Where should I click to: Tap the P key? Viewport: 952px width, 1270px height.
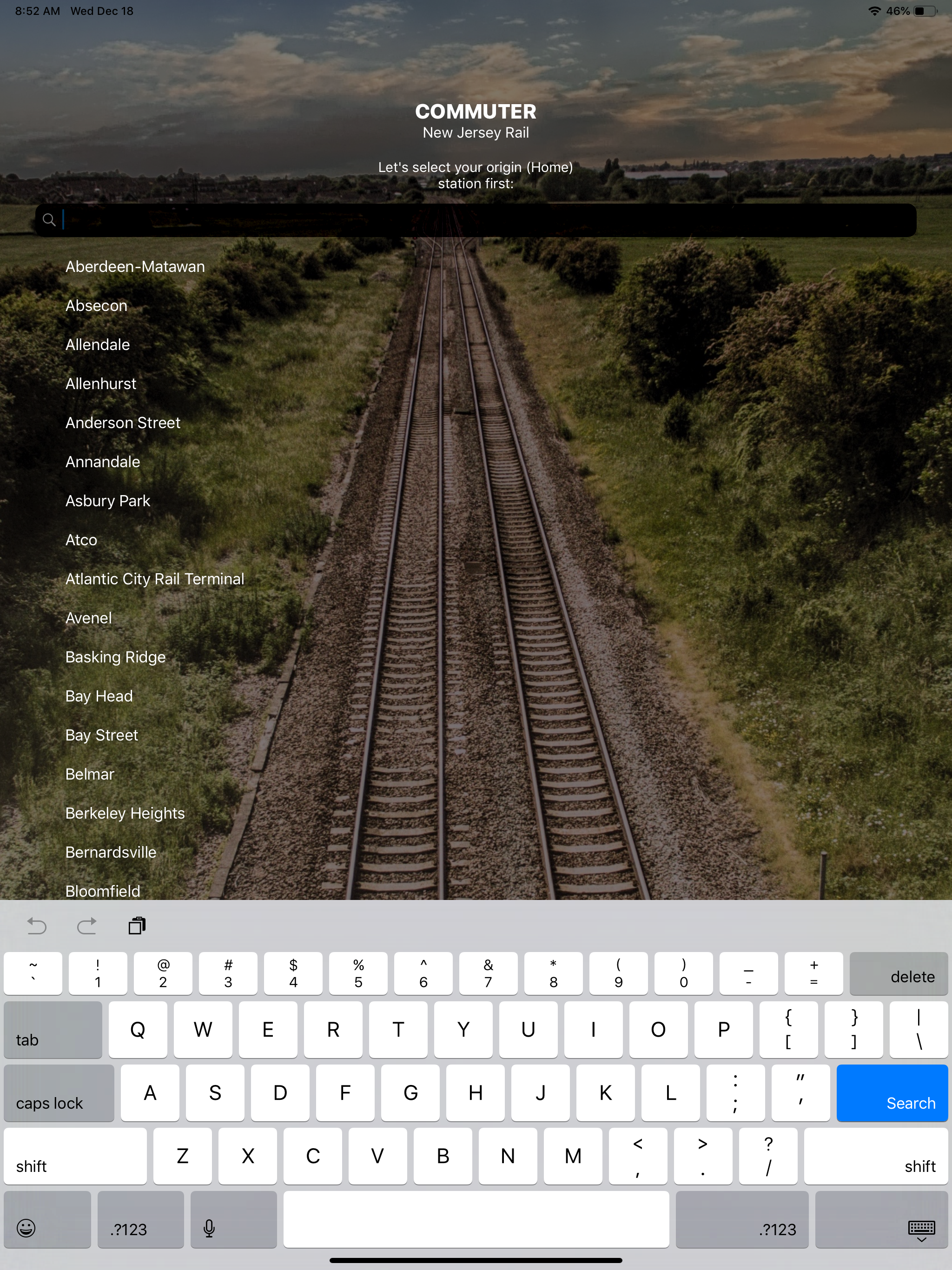click(x=723, y=1030)
